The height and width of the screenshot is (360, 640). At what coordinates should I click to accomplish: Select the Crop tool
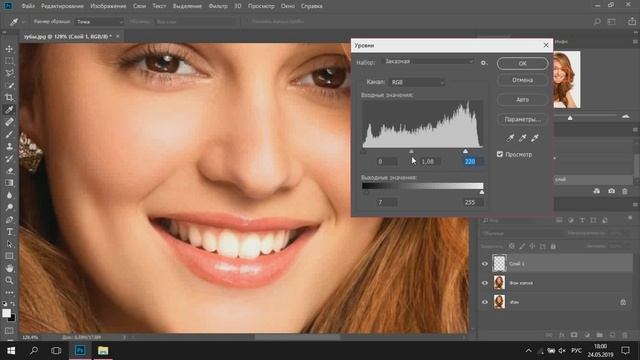pos(9,98)
